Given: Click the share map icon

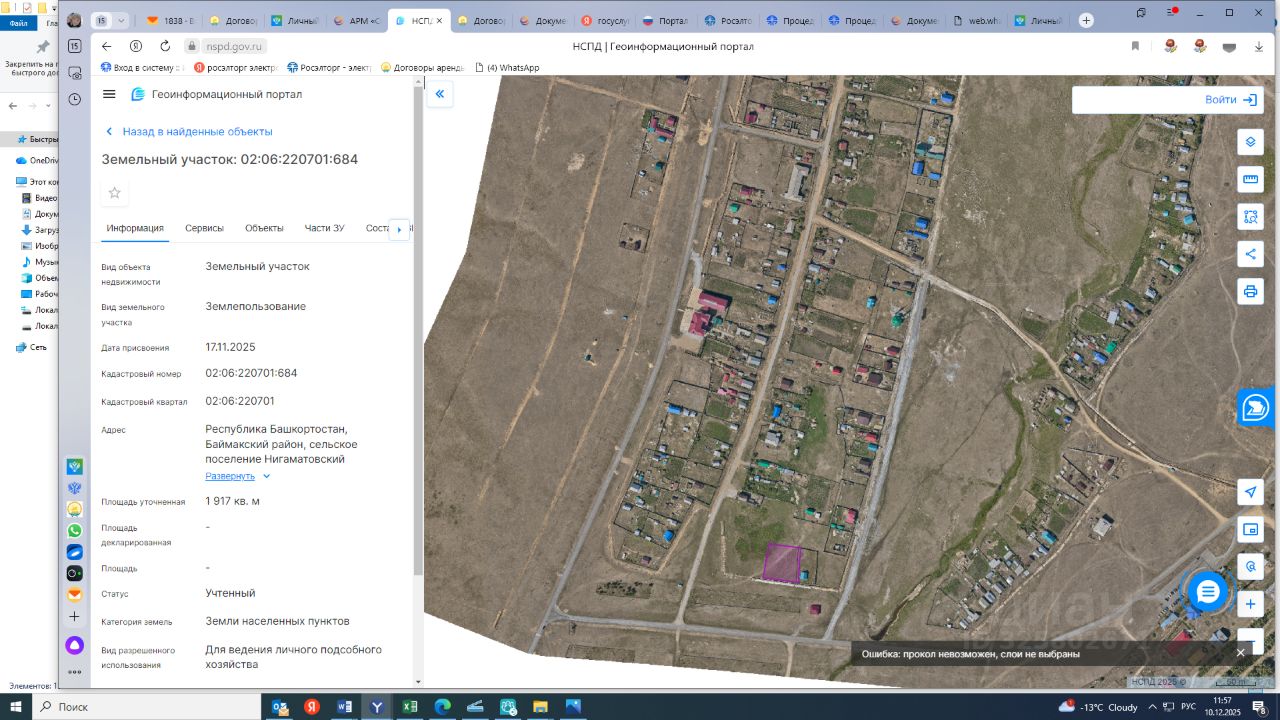Looking at the screenshot, I should (1250, 254).
